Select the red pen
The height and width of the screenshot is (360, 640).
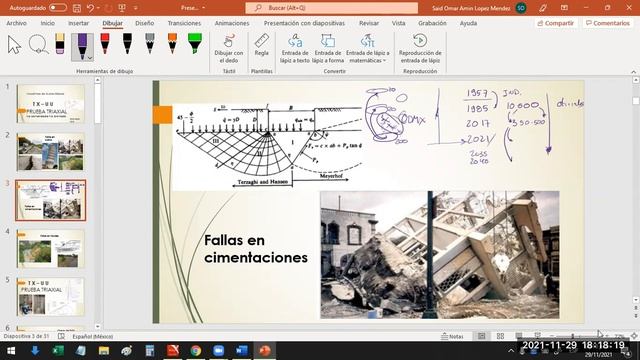[x=105, y=44]
